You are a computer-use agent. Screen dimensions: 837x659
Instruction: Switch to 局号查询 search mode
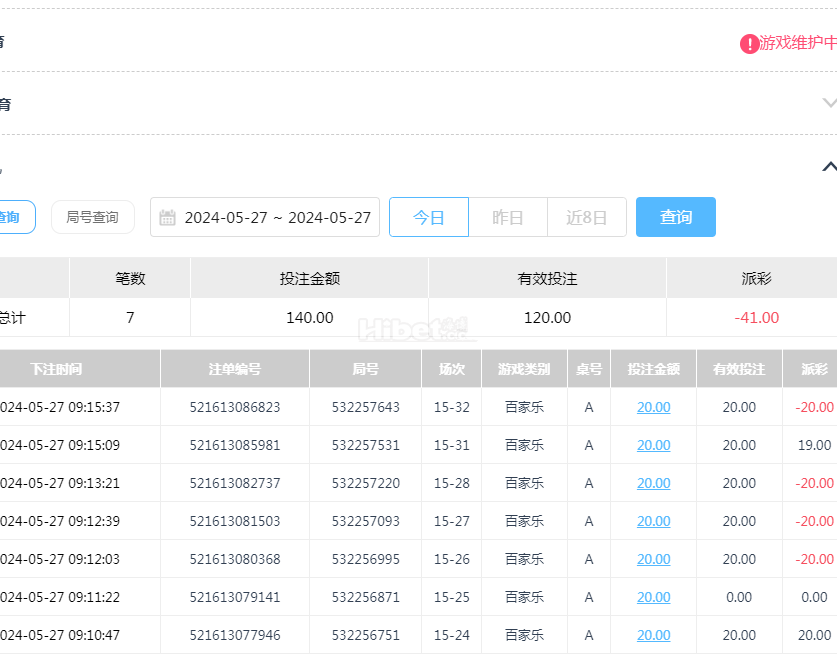coord(92,217)
